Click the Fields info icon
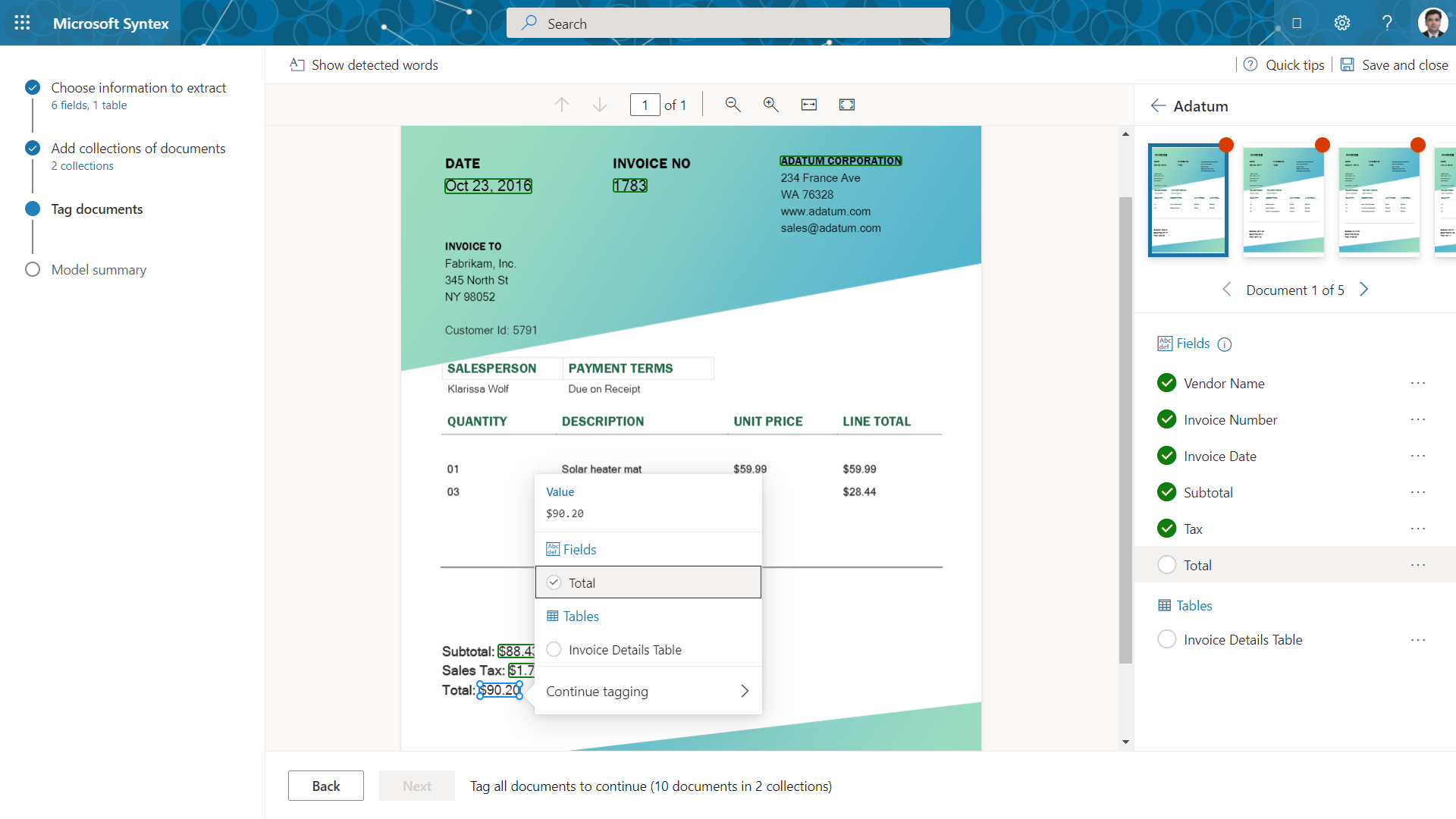 tap(1224, 344)
